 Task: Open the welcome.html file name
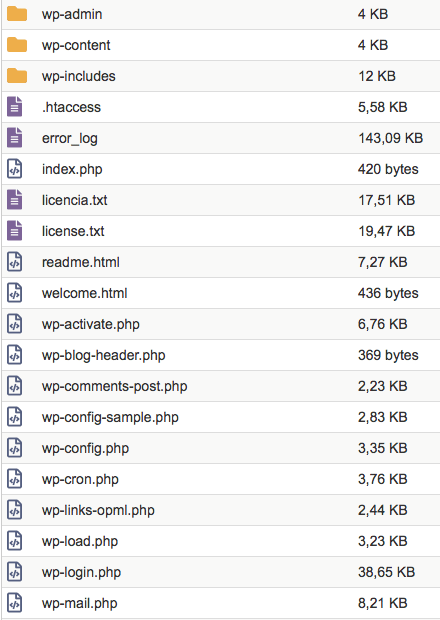tap(85, 293)
